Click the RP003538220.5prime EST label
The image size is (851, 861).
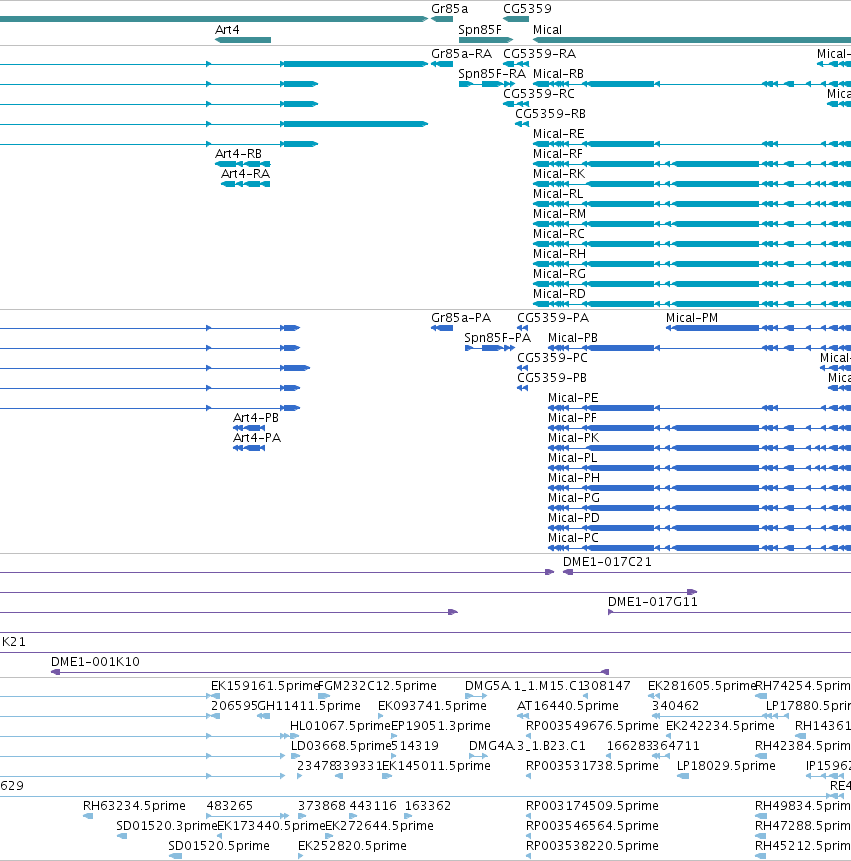pyautogui.click(x=592, y=846)
